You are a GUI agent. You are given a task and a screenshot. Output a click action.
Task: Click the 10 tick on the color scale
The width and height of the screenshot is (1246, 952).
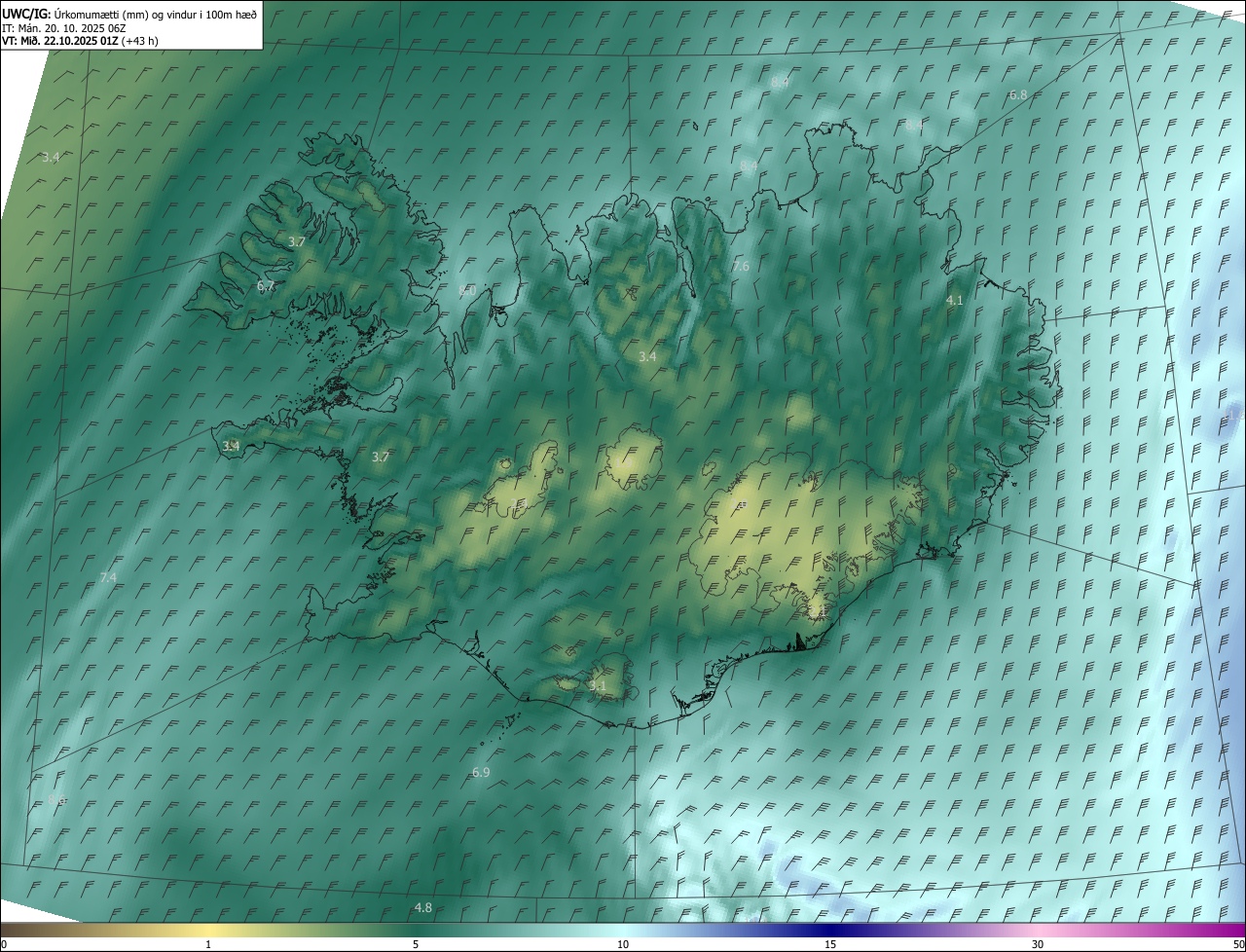point(623,944)
